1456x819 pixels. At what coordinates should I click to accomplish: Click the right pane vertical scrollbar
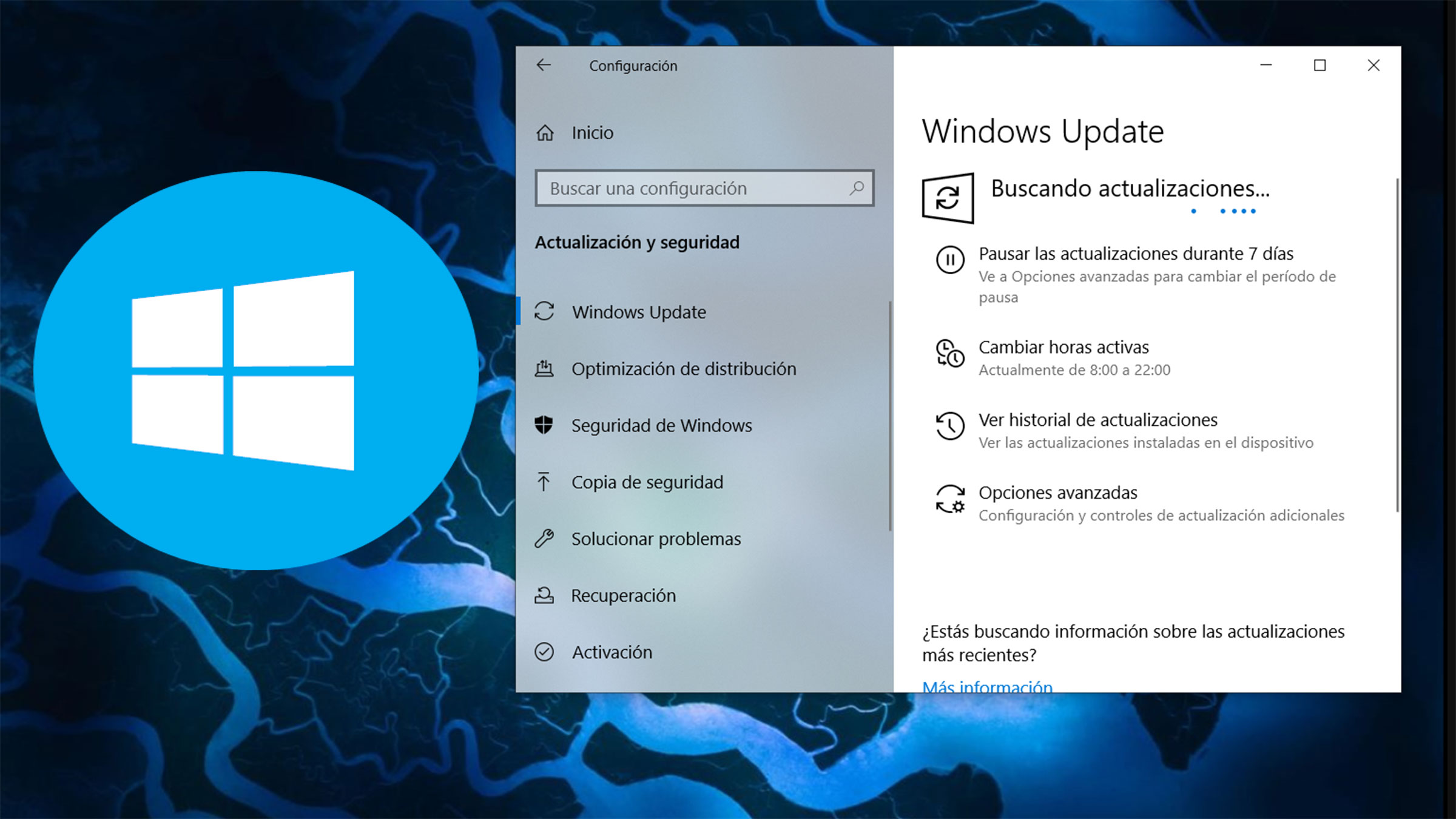(x=1397, y=346)
